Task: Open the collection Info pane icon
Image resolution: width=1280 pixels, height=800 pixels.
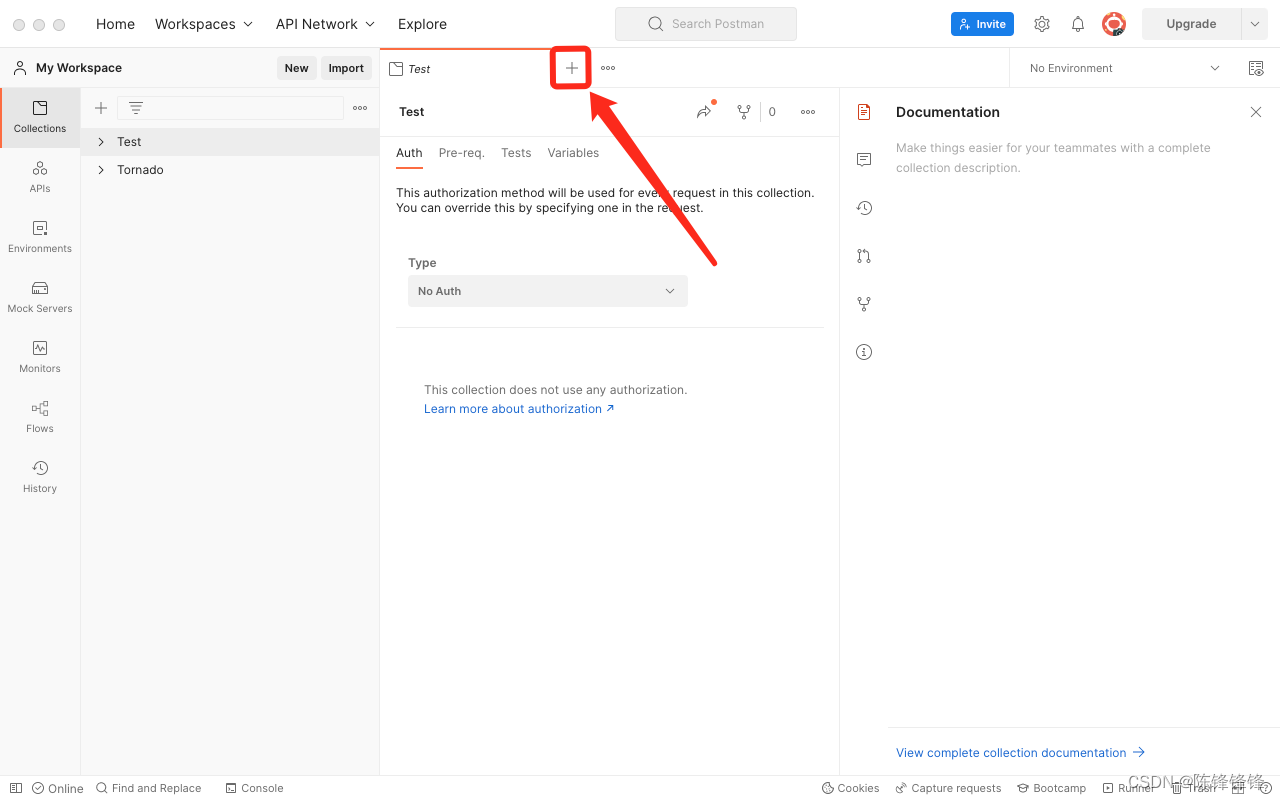Action: (864, 352)
